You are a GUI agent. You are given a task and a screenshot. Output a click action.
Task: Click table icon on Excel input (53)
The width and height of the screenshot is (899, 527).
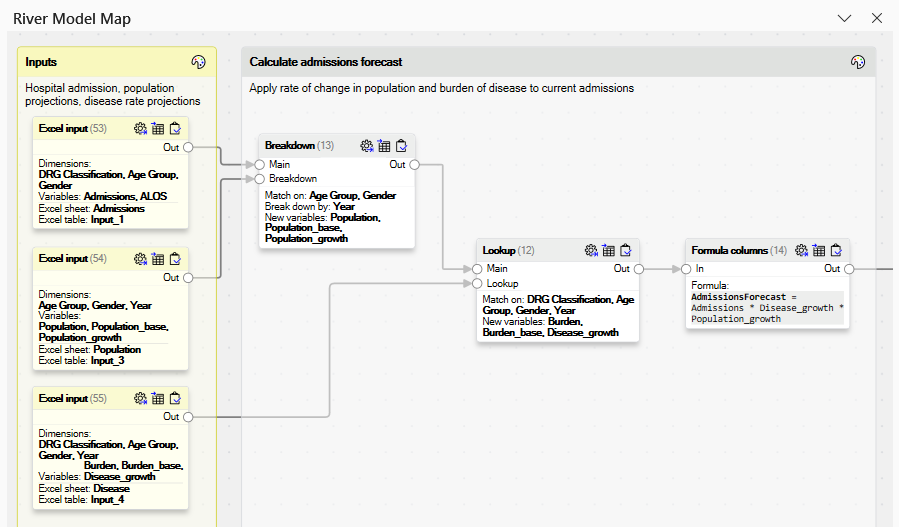tap(158, 128)
